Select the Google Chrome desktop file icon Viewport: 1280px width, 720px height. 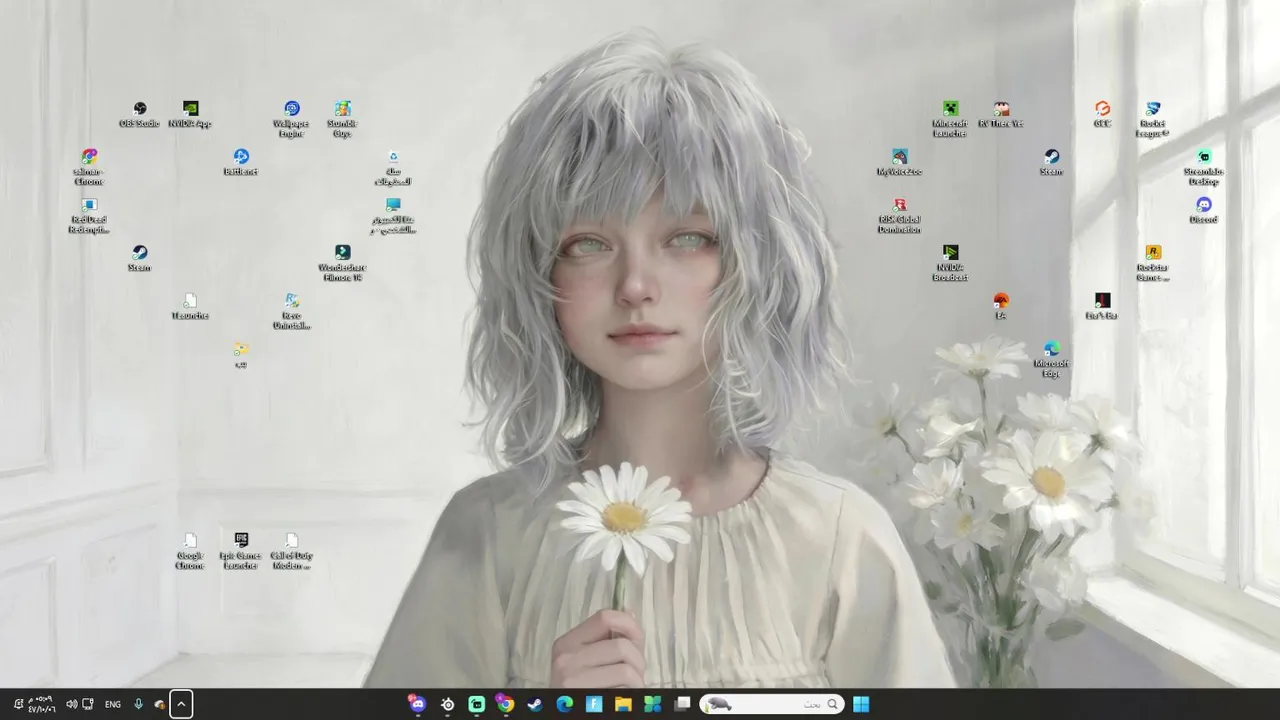[190, 551]
